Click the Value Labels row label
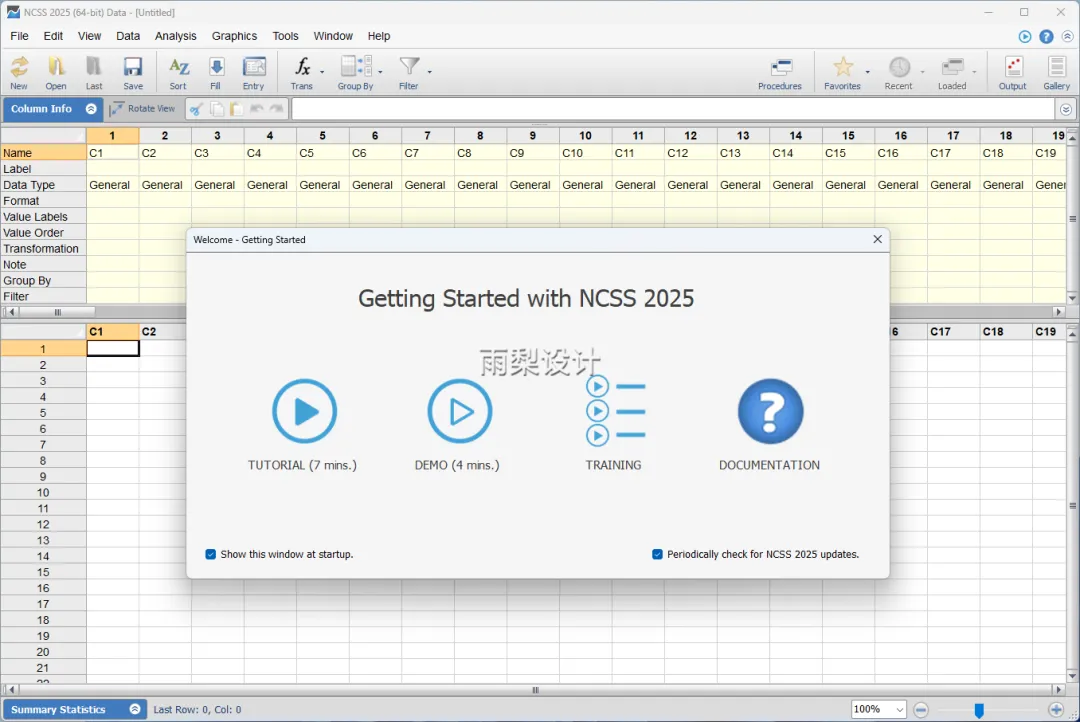 [43, 216]
